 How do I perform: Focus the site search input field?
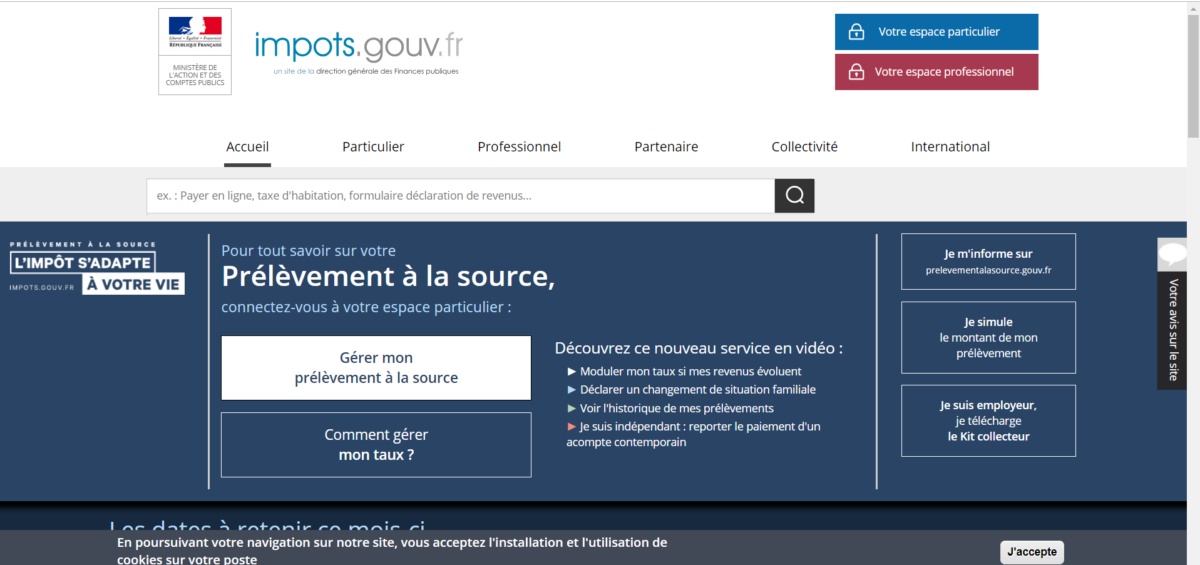pyautogui.click(x=461, y=196)
